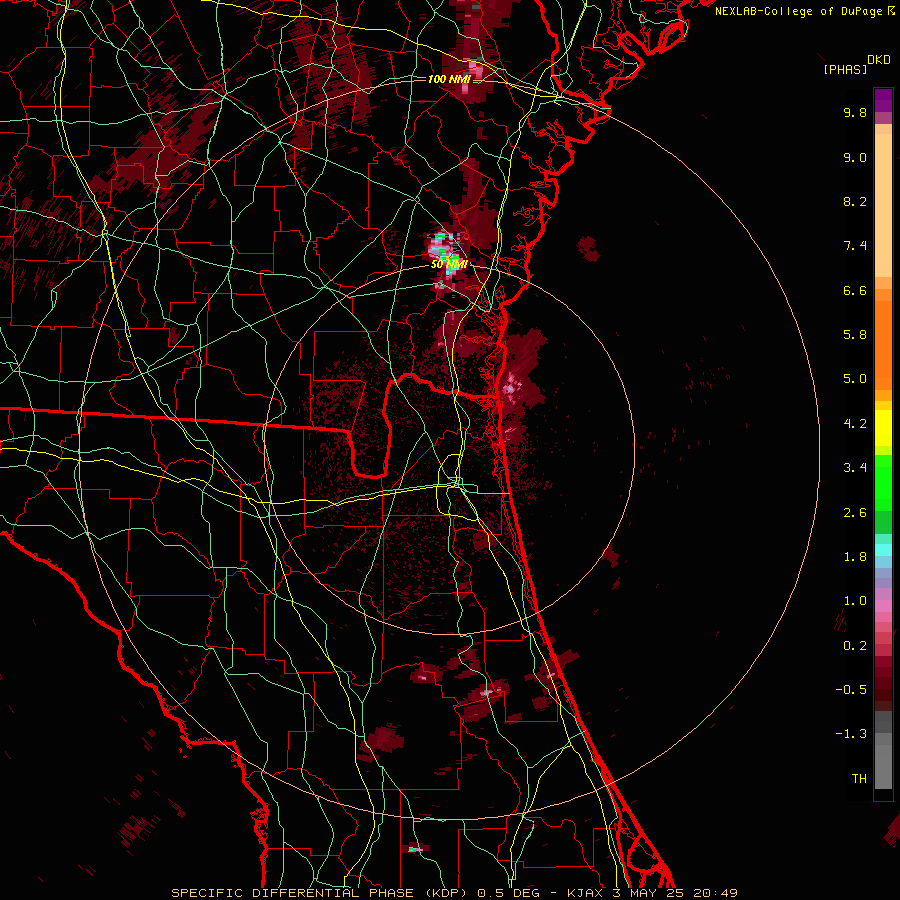
Task: Select the 0.2 legend value
Action: (x=855, y=646)
